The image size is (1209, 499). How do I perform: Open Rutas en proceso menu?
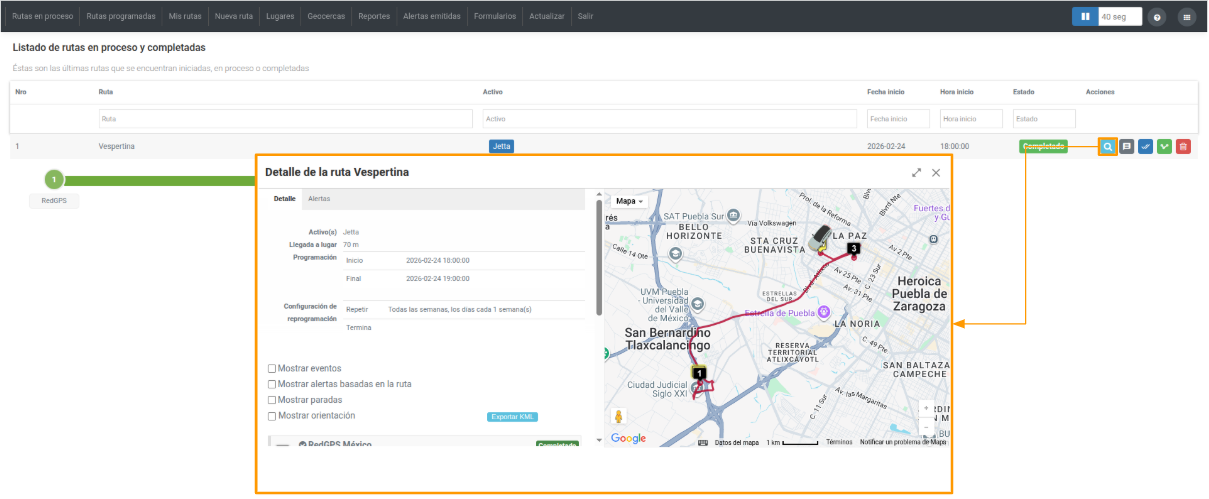(x=43, y=17)
